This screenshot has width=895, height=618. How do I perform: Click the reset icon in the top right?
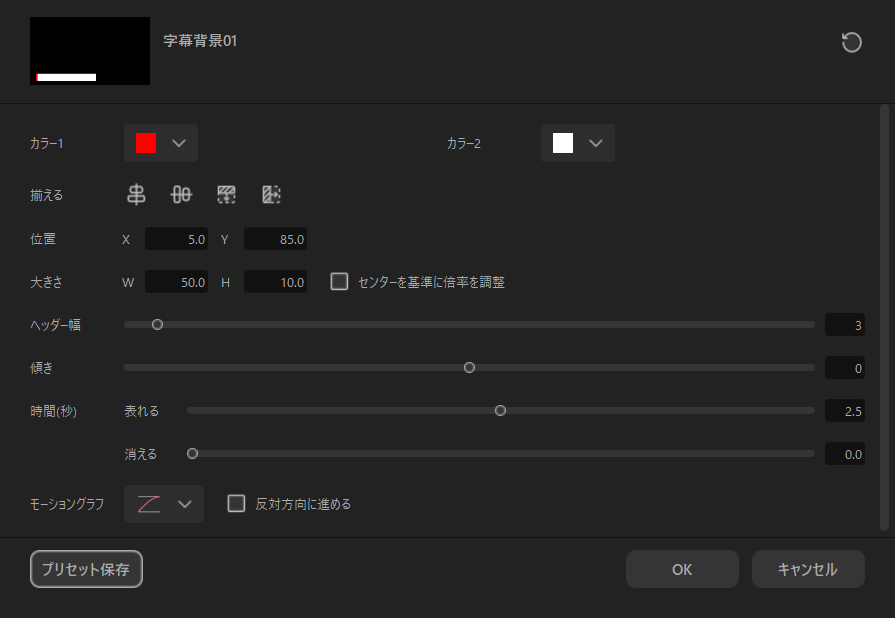click(x=851, y=43)
